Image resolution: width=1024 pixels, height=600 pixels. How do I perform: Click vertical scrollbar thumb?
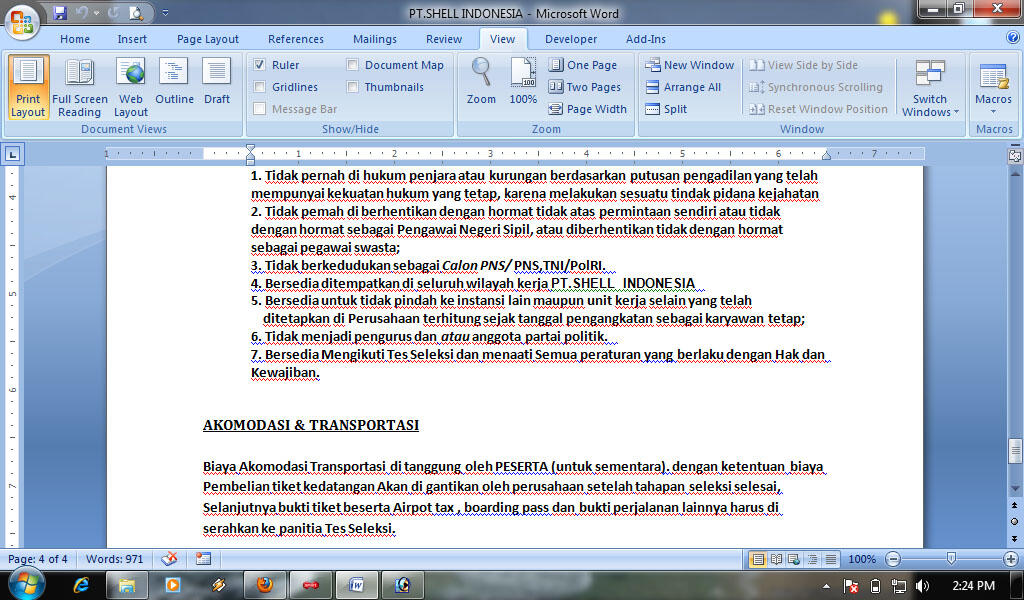(1014, 450)
